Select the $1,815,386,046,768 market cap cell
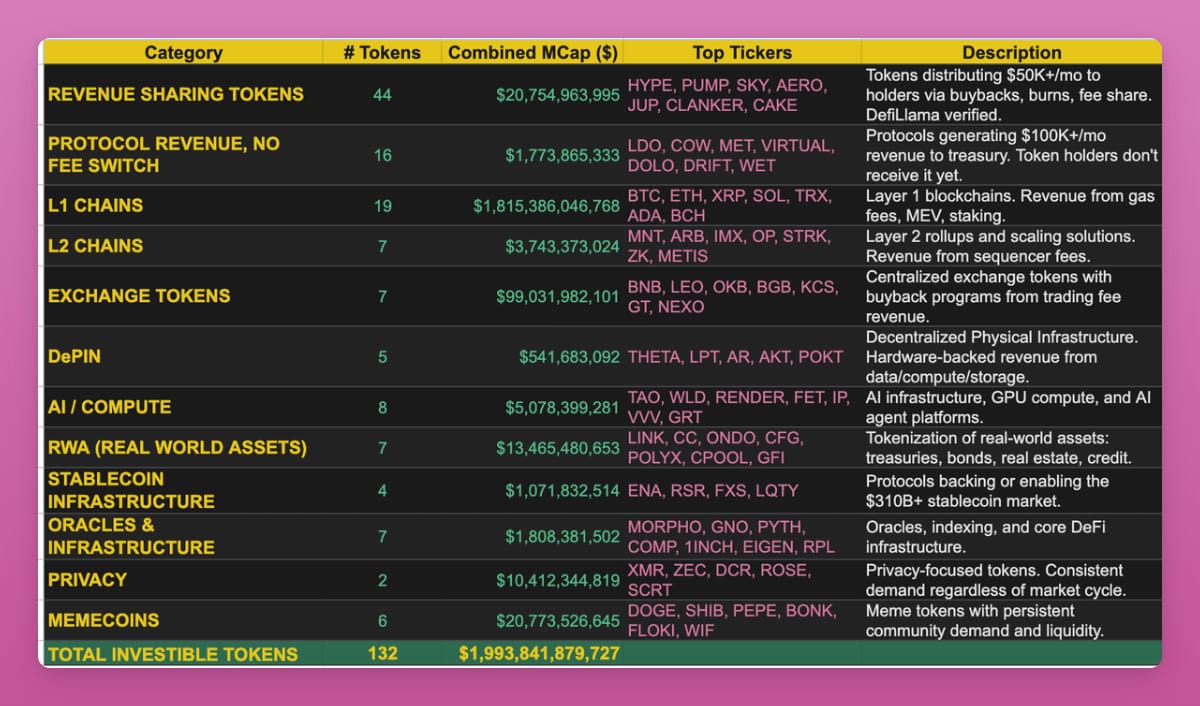Image resolution: width=1200 pixels, height=706 pixels. click(532, 206)
